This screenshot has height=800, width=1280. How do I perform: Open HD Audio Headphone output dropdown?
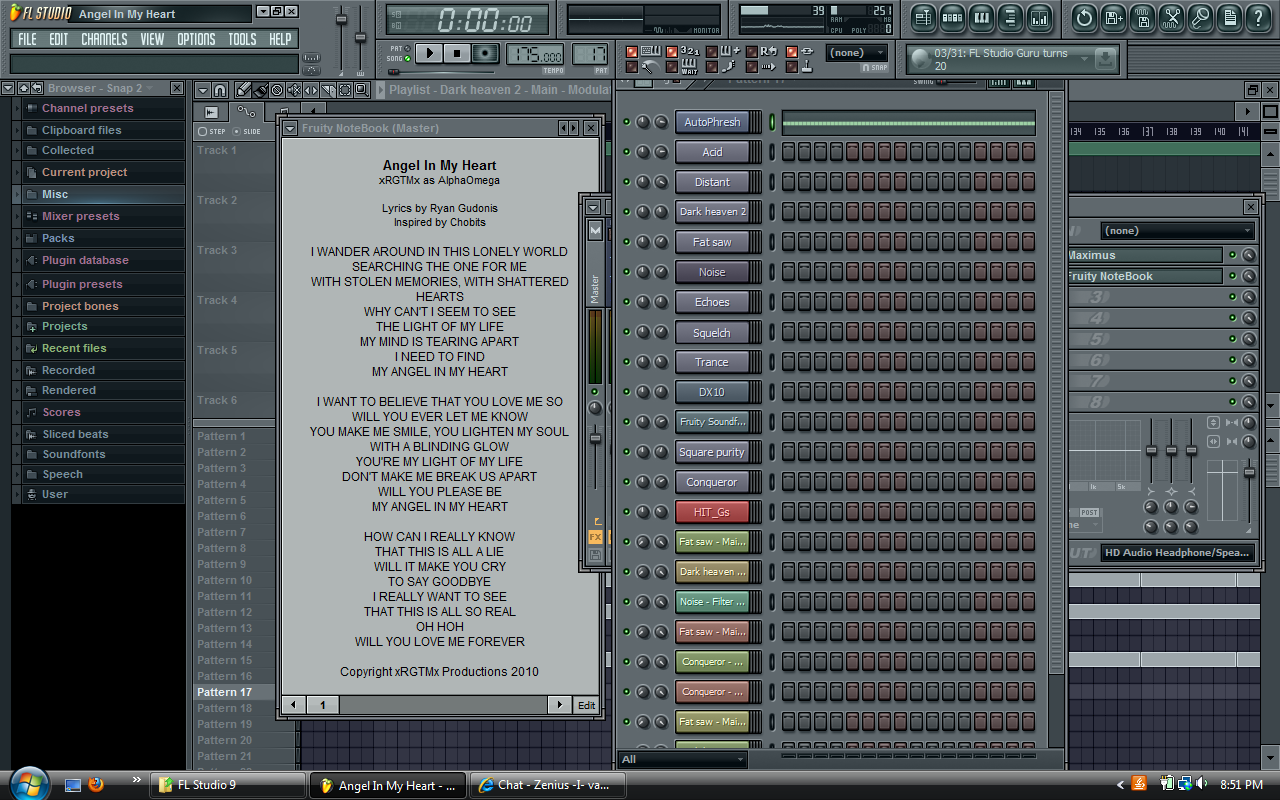click(1177, 552)
